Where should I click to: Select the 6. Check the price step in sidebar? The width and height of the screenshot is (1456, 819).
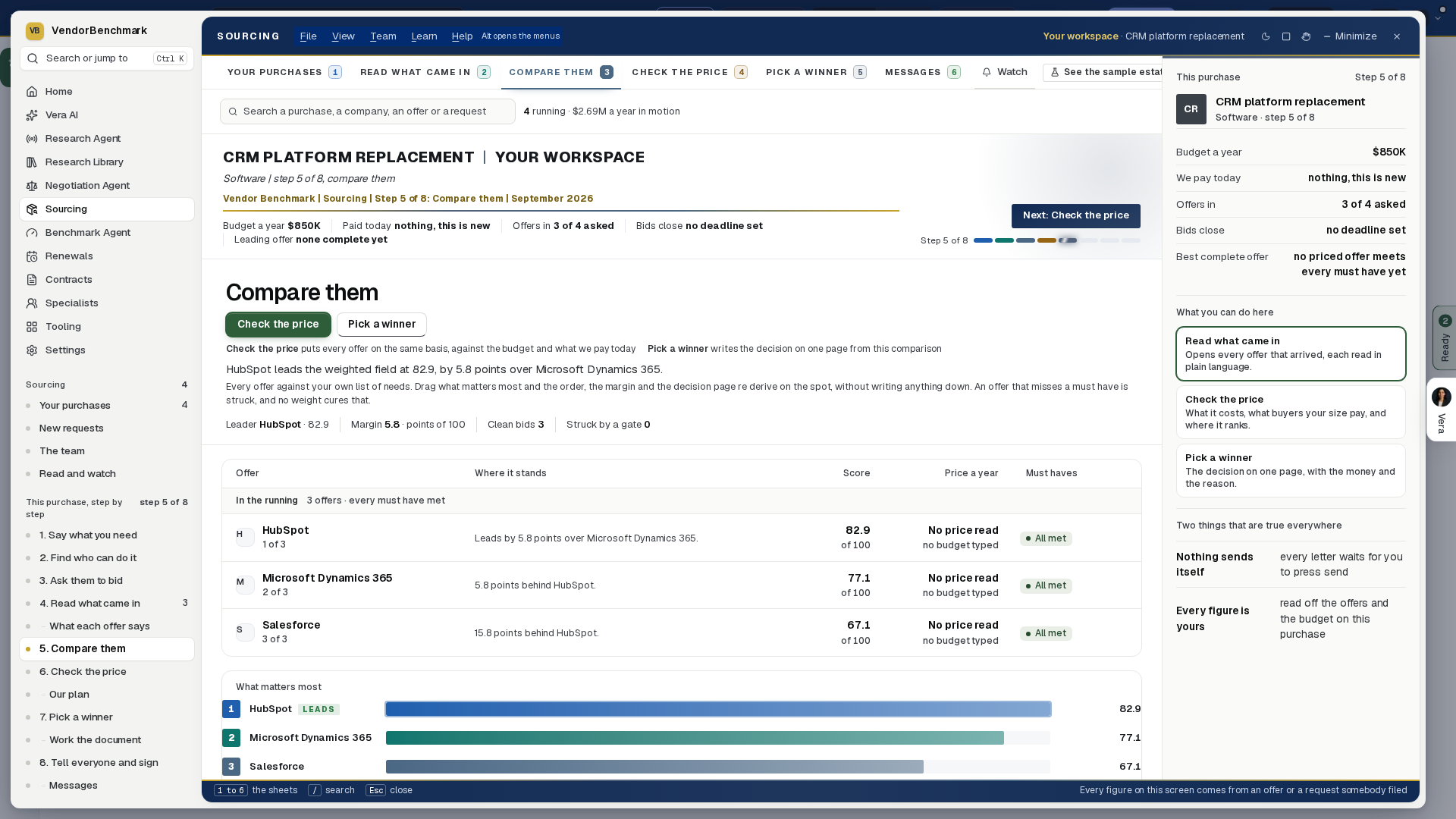(x=106, y=672)
